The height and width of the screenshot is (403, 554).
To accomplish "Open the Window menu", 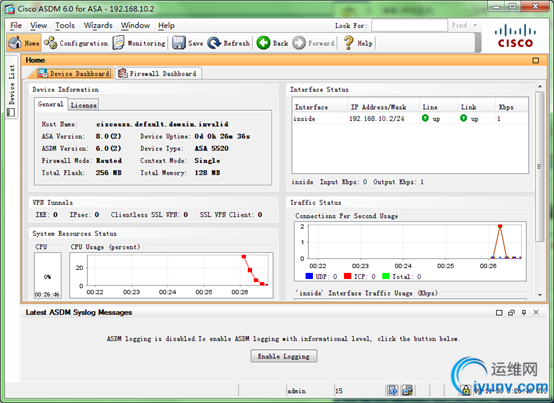I will click(x=135, y=25).
